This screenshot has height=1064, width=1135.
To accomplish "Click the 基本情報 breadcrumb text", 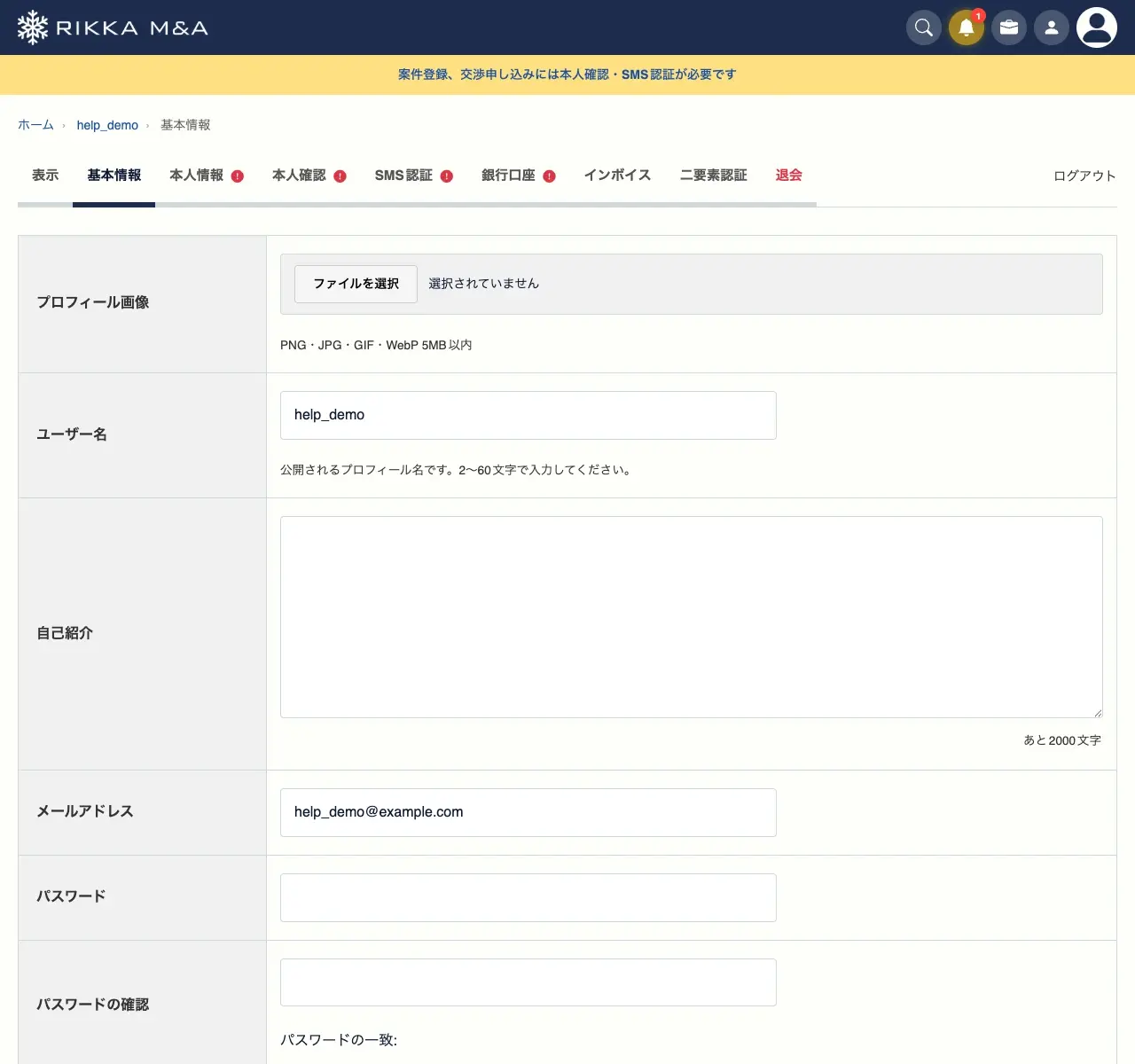I will 185,125.
